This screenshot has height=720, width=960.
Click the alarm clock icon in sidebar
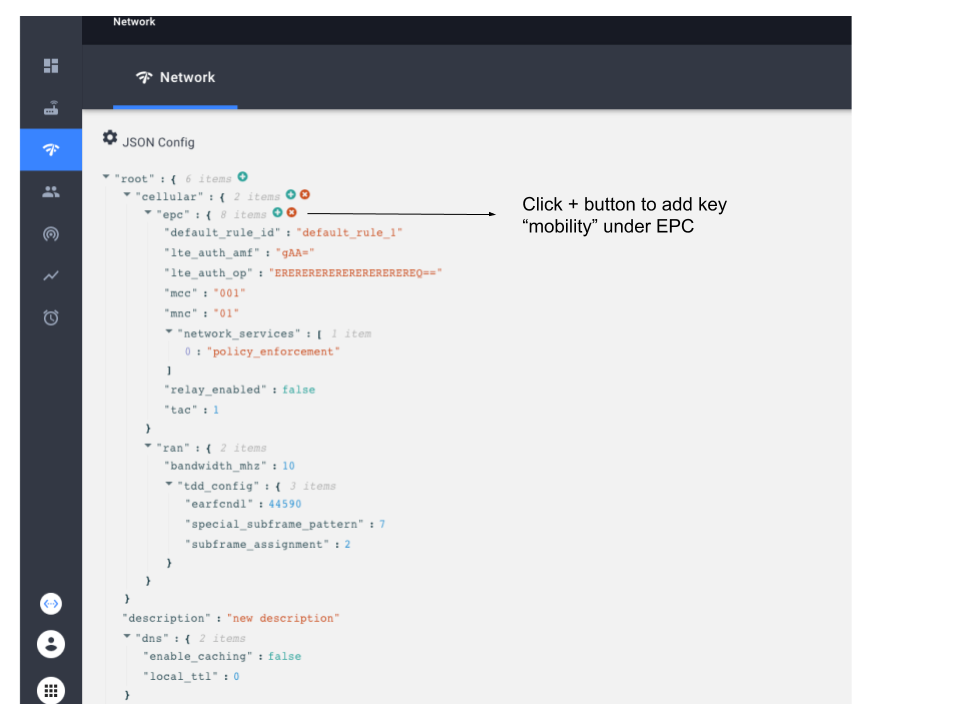coord(50,317)
